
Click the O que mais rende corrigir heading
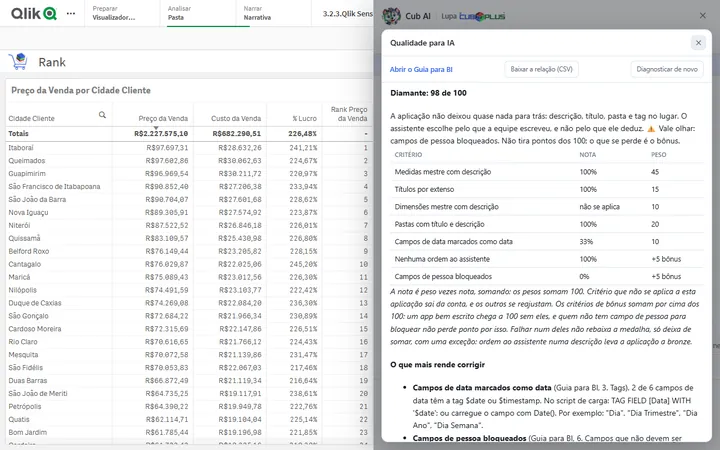[x=438, y=365]
